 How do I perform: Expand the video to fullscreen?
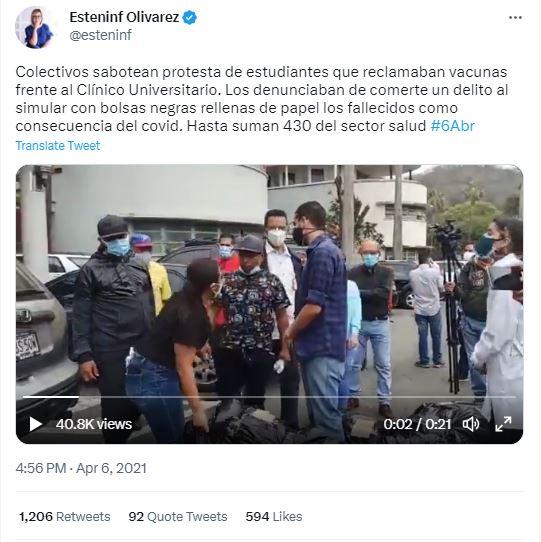pyautogui.click(x=503, y=424)
